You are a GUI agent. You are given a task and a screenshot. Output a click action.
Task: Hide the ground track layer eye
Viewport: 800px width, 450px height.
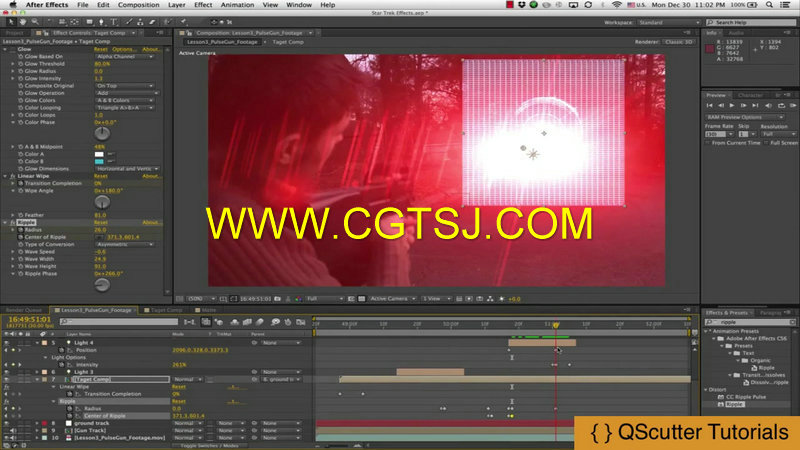tap(6, 423)
